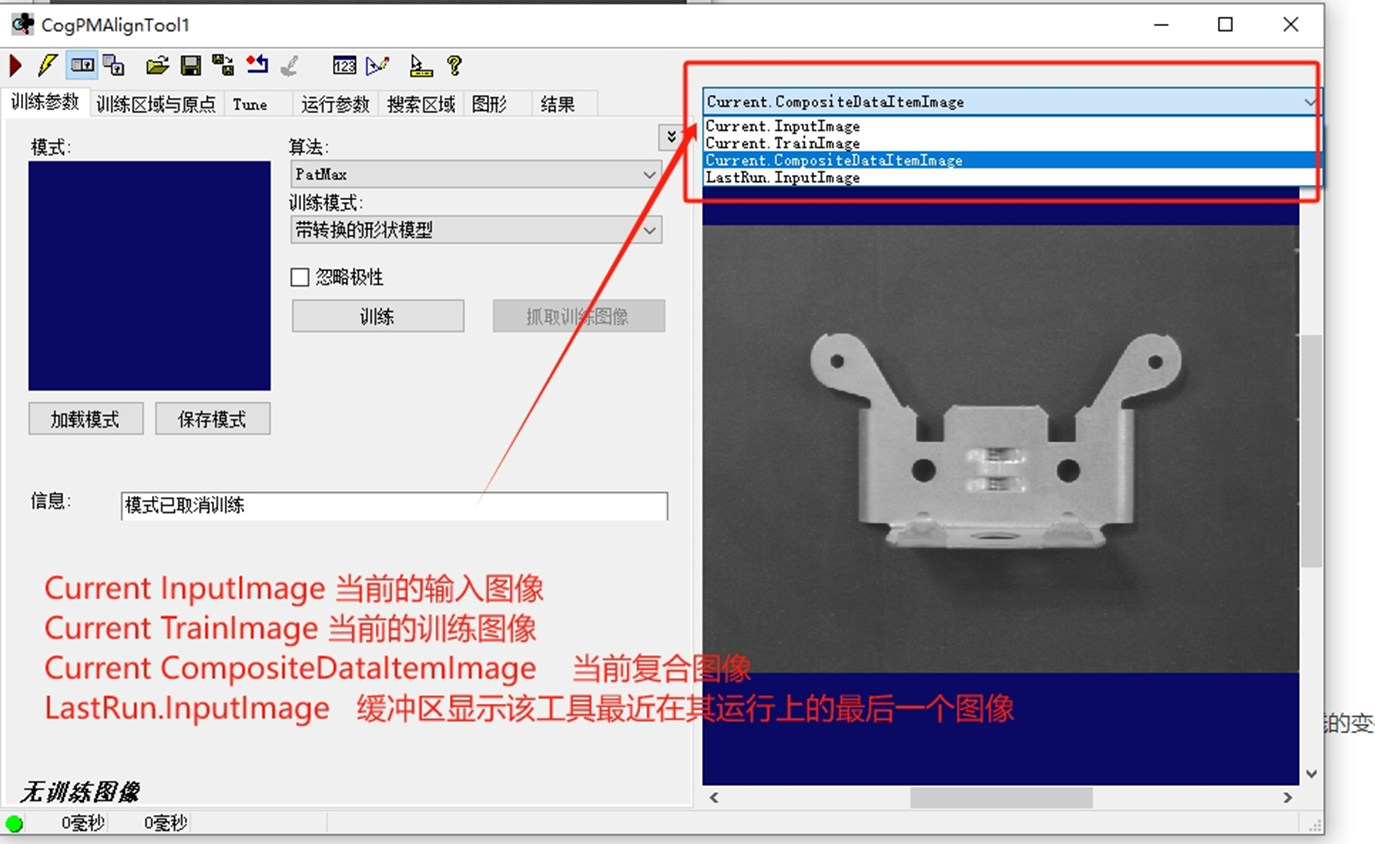1375x844 pixels.
Task: Minimize the CogPMAlignTool1 window
Action: [1161, 24]
